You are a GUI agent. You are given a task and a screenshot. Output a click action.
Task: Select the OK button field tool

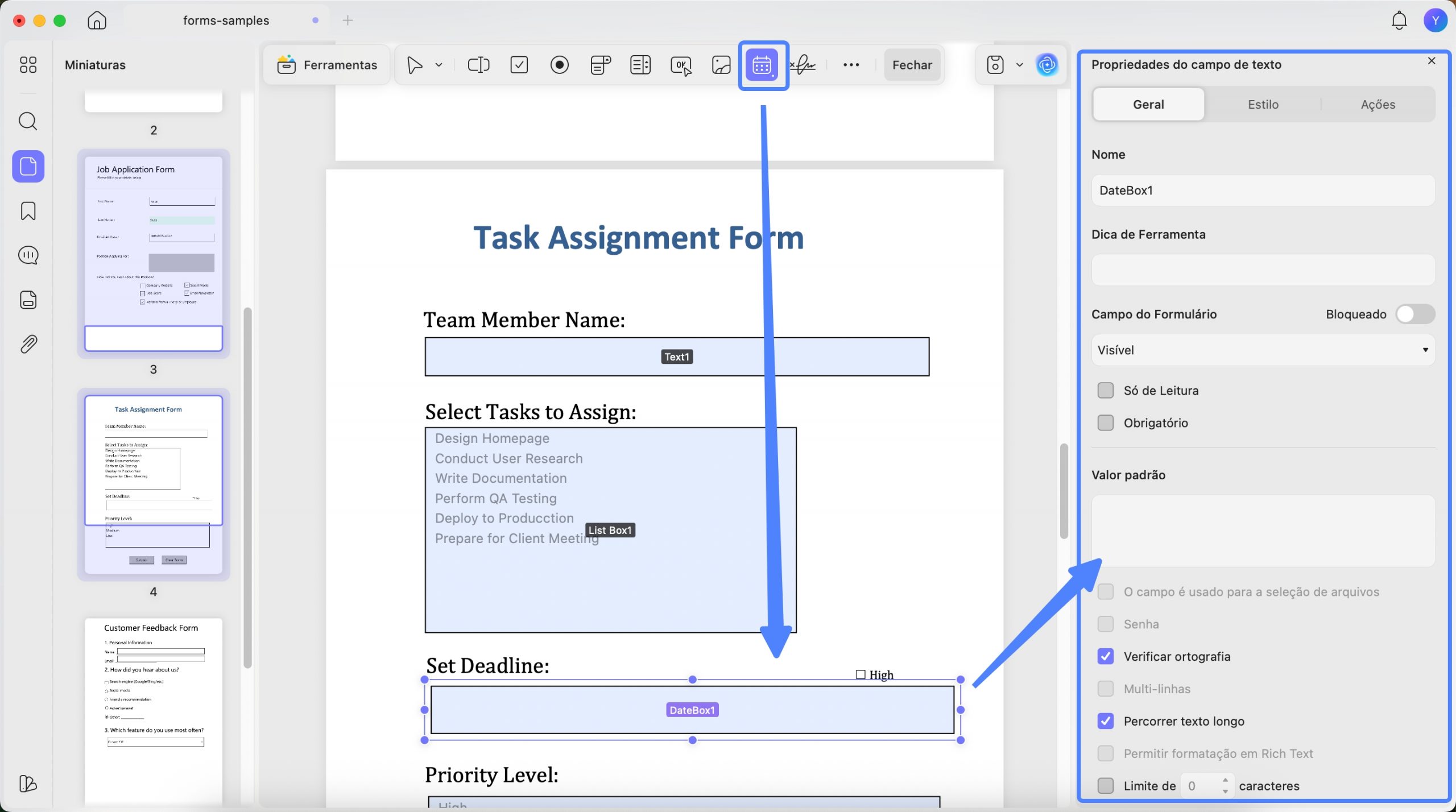point(681,65)
